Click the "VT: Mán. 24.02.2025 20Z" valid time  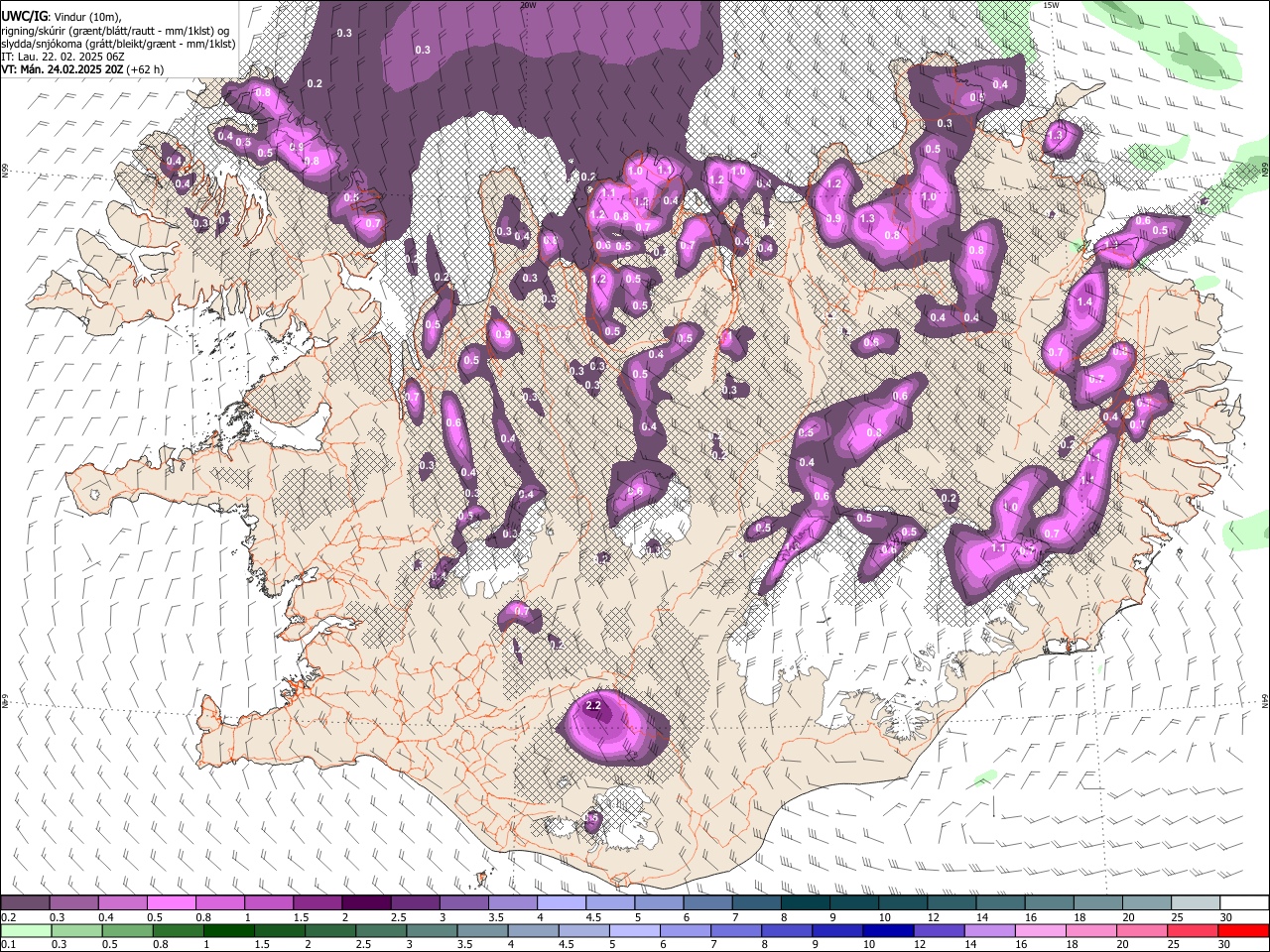[x=63, y=69]
